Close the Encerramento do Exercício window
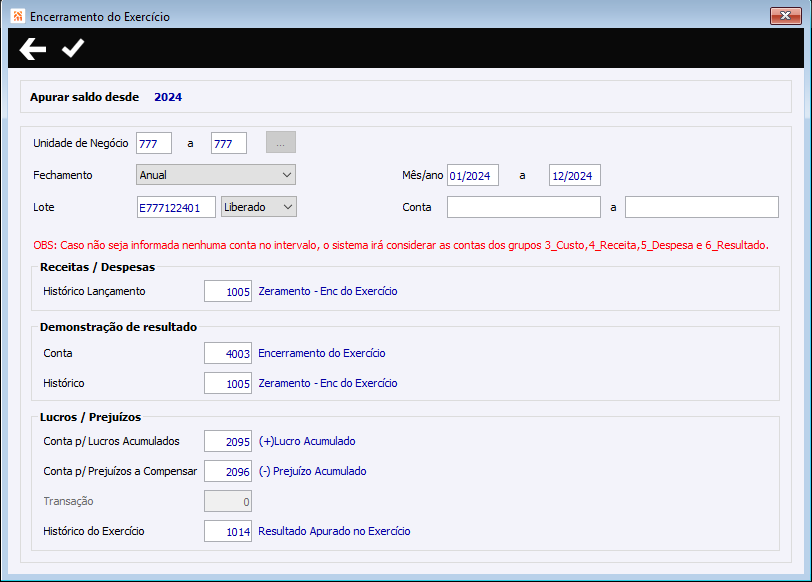The image size is (812, 582). tap(786, 16)
